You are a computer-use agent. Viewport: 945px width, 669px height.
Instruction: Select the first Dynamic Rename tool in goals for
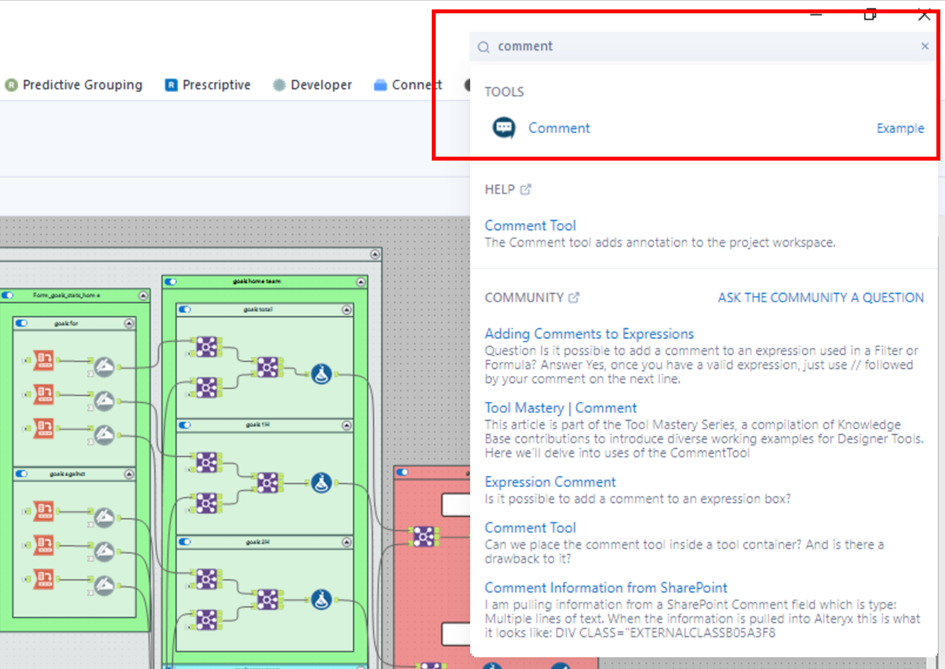tap(104, 366)
